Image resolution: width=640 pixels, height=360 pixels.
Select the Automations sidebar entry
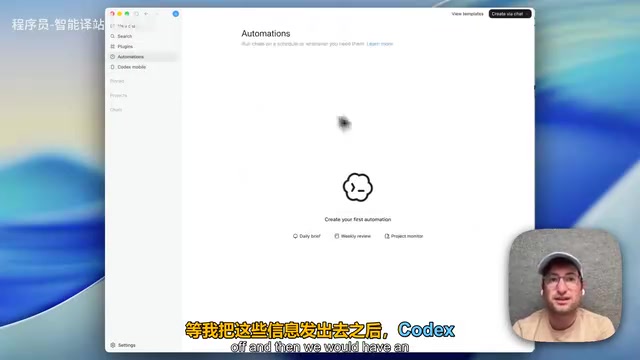tap(143, 57)
